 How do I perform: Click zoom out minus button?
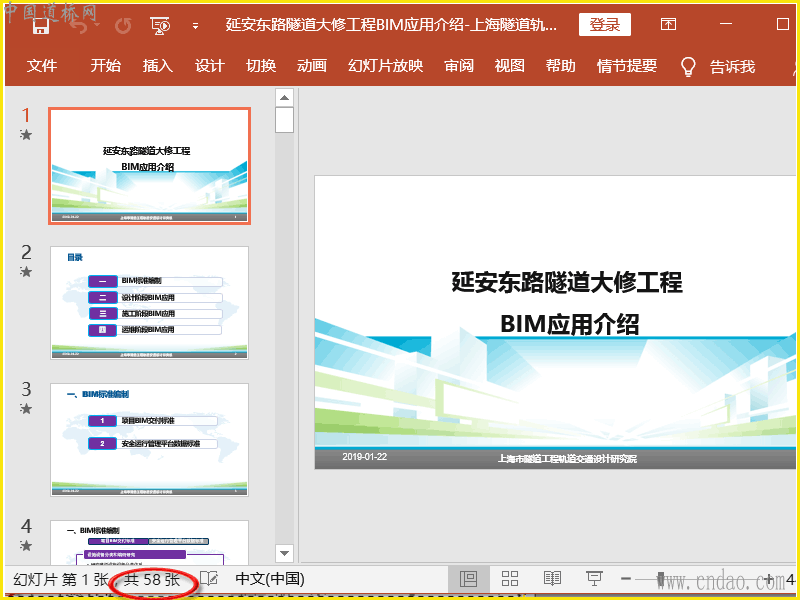click(x=626, y=579)
